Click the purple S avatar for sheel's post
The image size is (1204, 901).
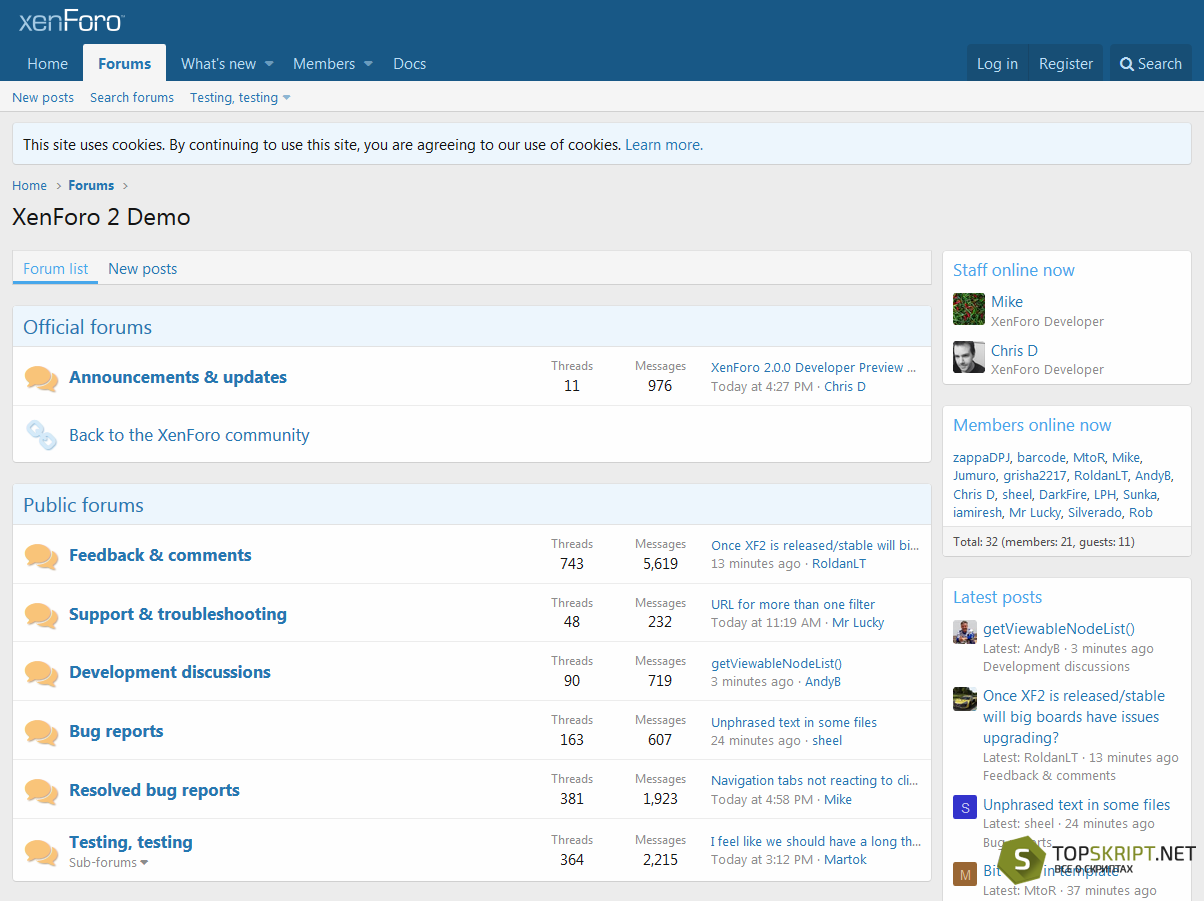click(x=965, y=808)
